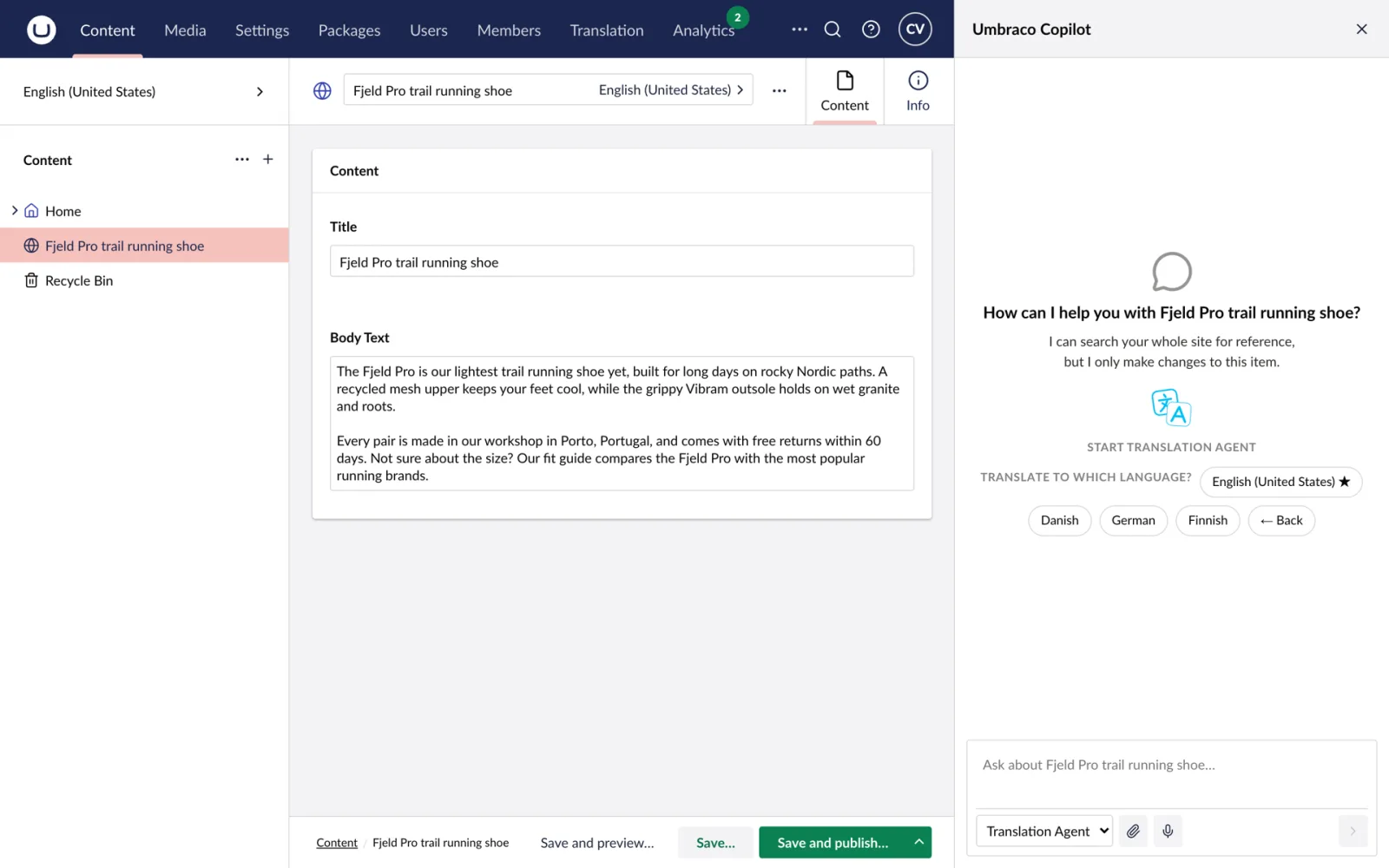The height and width of the screenshot is (868, 1389).
Task: Open the variant selector English (United States)
Action: click(x=671, y=90)
